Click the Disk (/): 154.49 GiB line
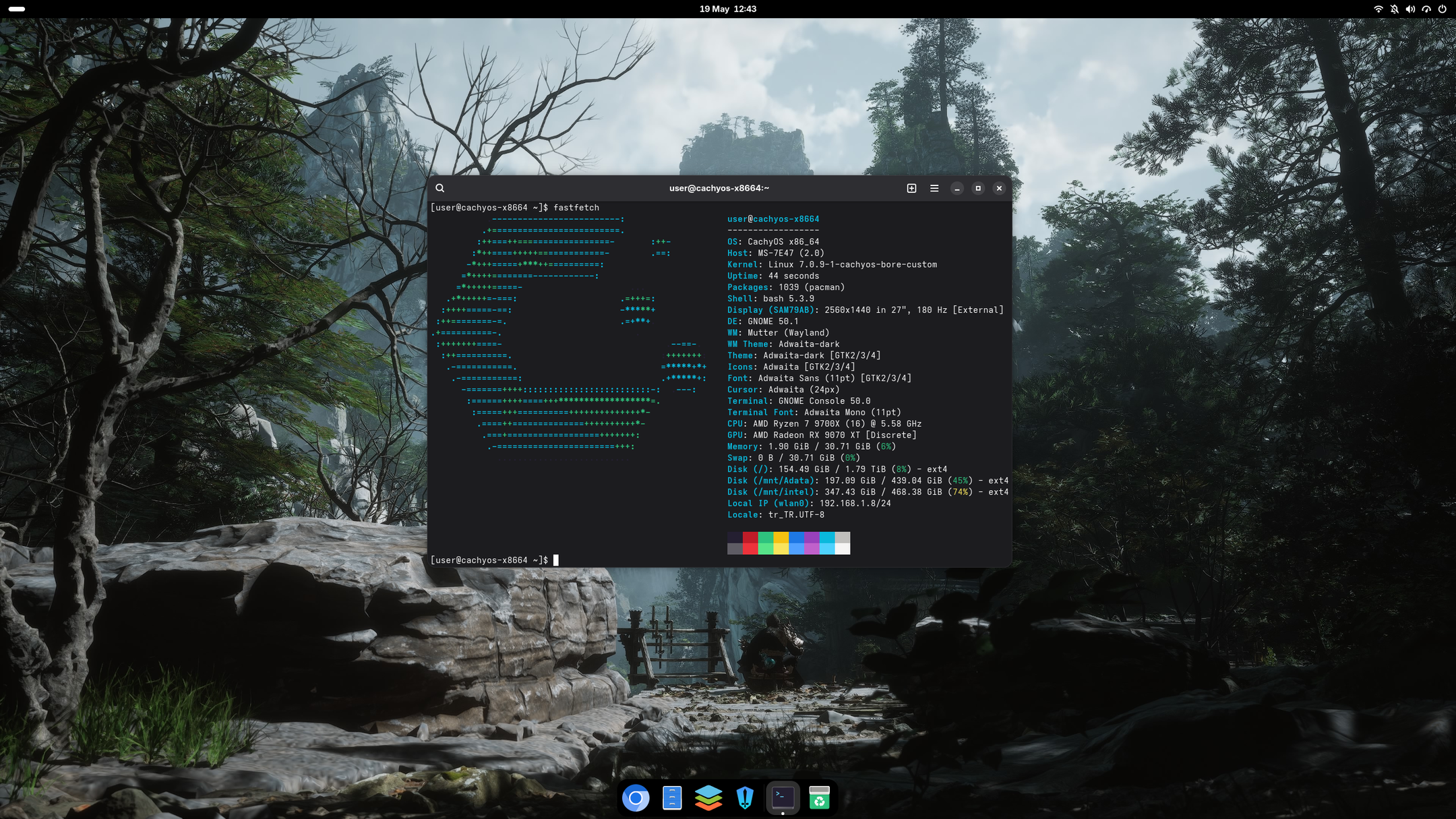1456x819 pixels. click(837, 470)
